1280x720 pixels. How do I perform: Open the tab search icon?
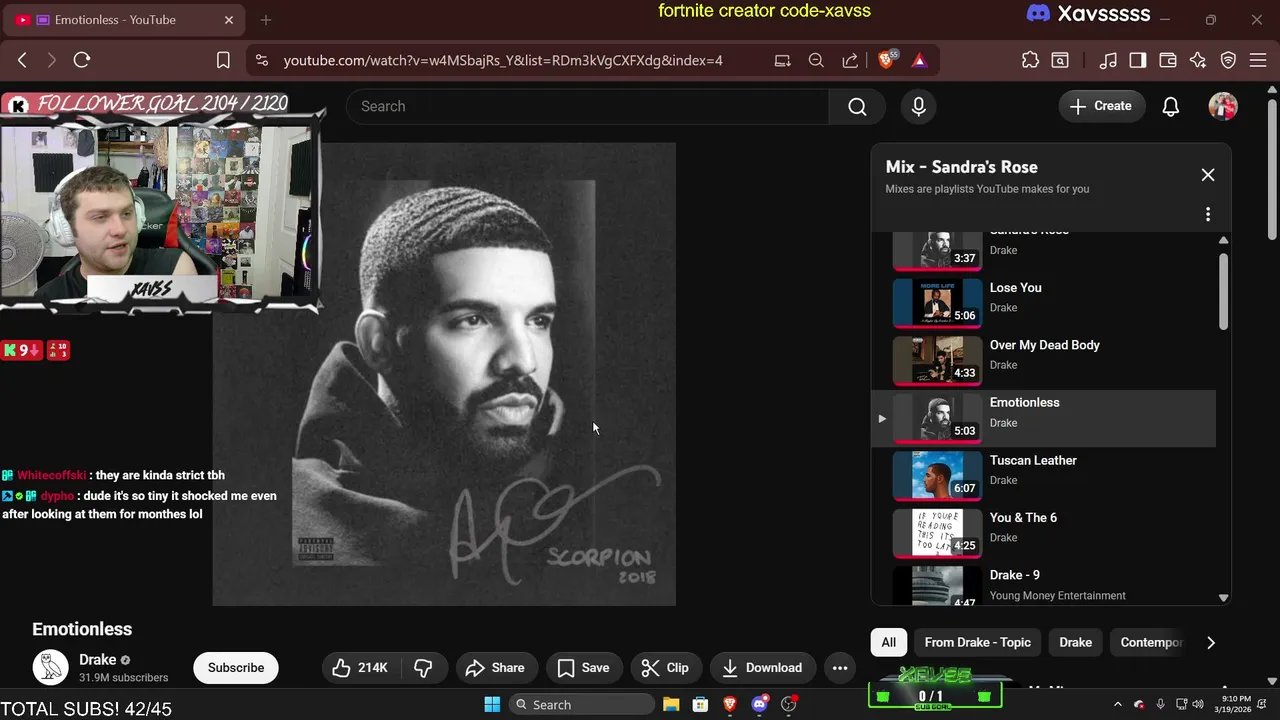pyautogui.click(x=1060, y=60)
